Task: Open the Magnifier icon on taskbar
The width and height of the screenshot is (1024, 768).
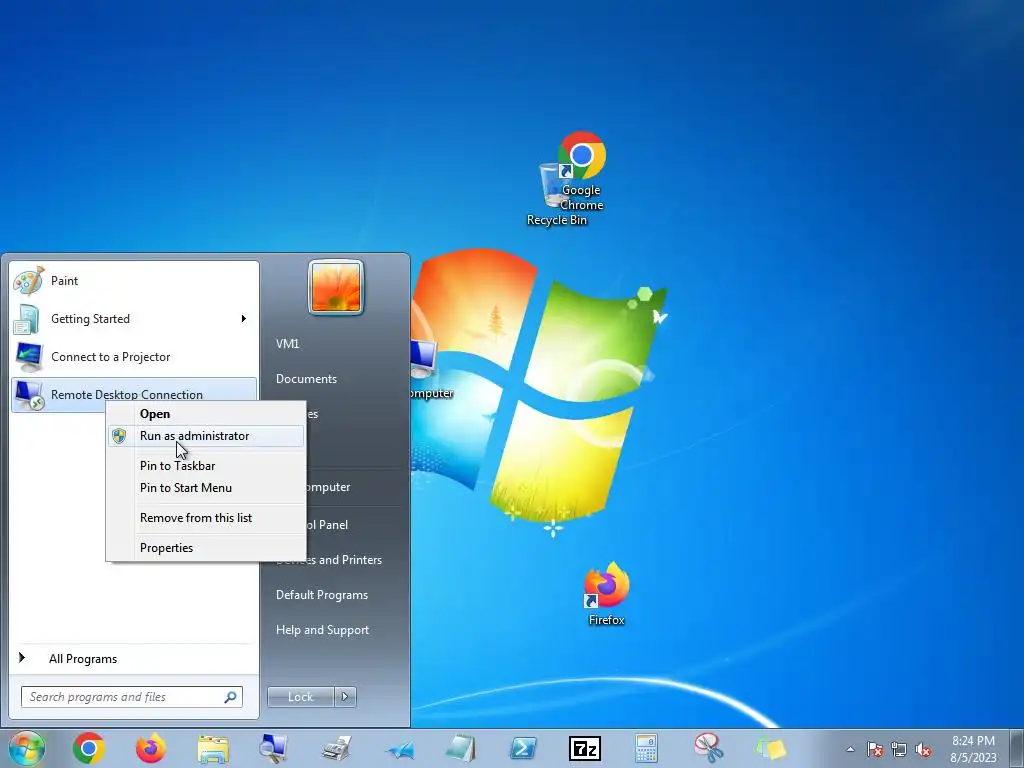Action: pos(273,748)
